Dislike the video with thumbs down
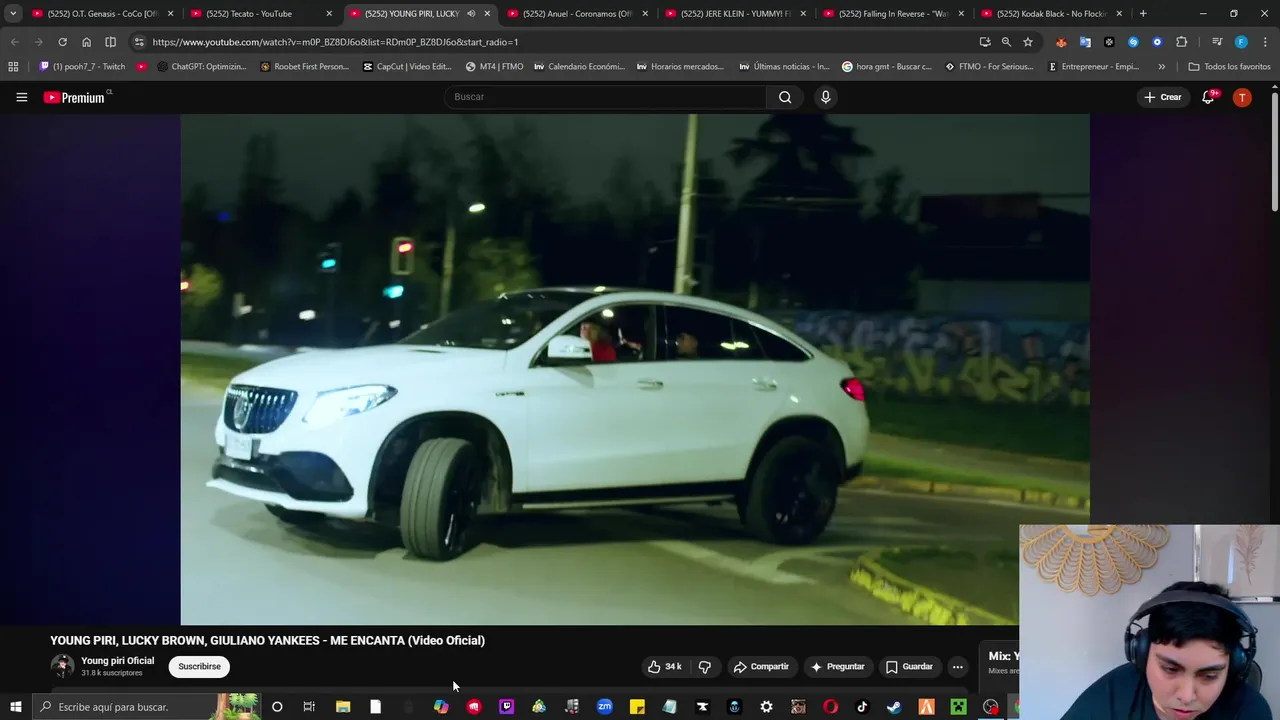Viewport: 1280px width, 720px height. point(704,667)
